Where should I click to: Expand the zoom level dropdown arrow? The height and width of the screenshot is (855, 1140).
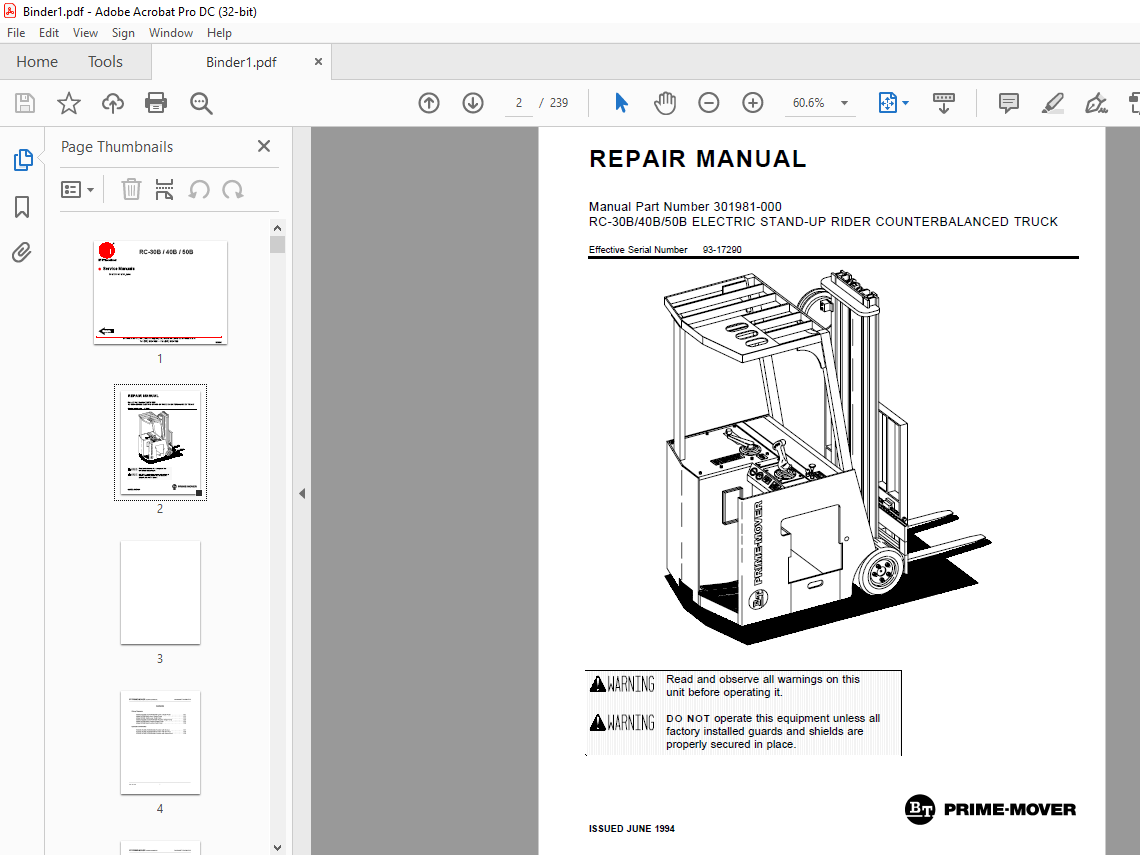[844, 103]
